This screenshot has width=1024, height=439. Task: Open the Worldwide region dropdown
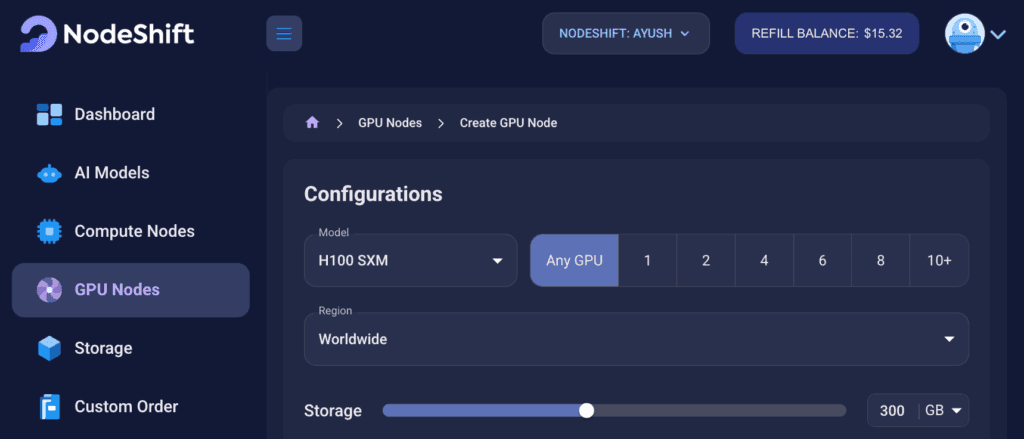coord(637,339)
